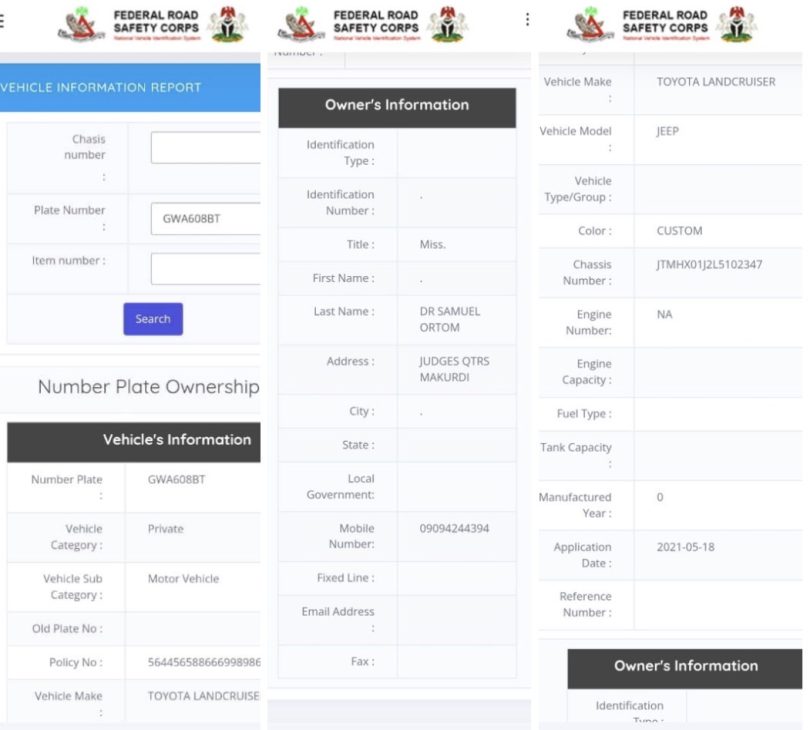The image size is (810, 730).
Task: Open the hamburger menu icon at far left
Action: (x=2, y=21)
